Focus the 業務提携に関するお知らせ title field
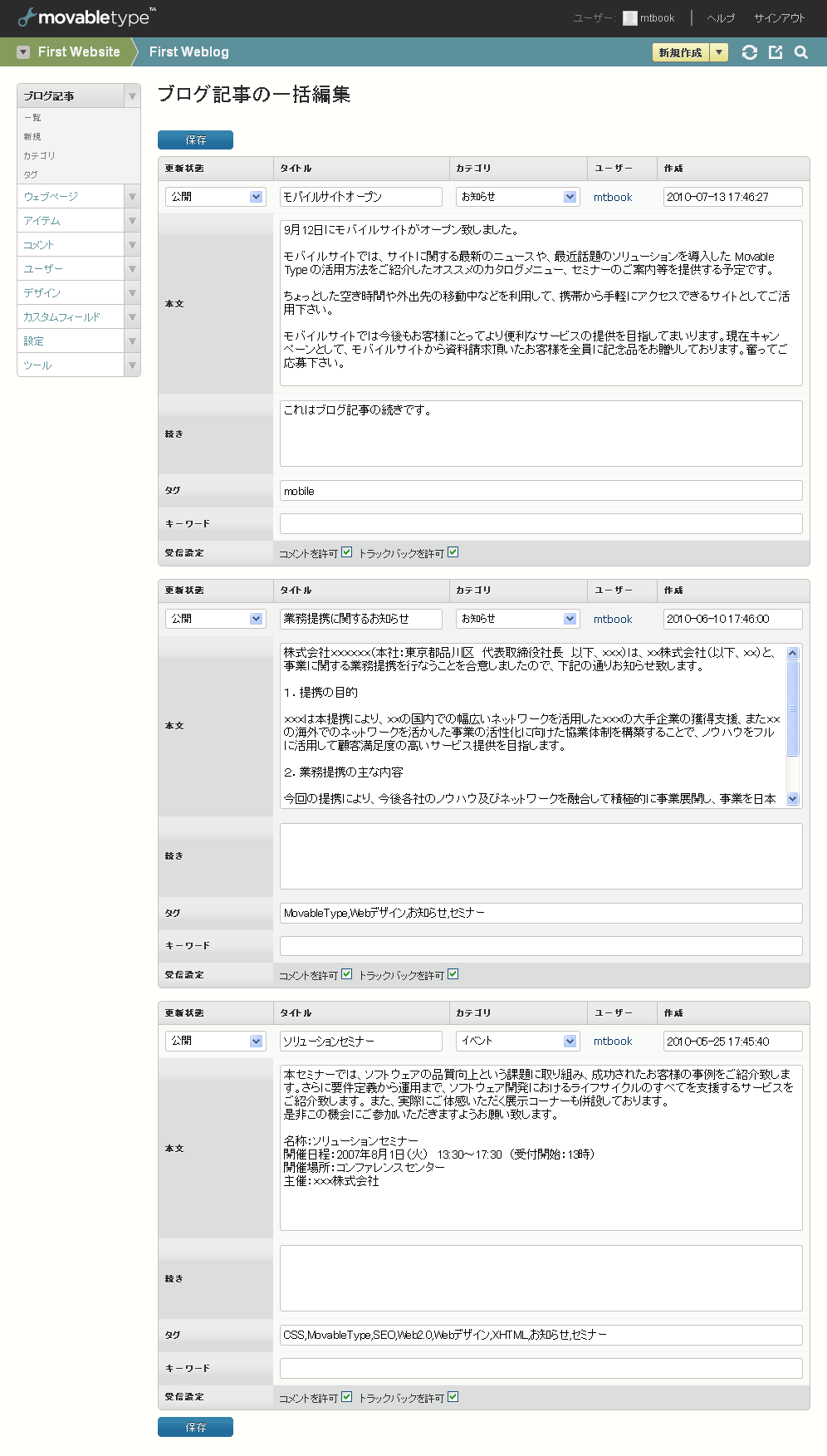The height and width of the screenshot is (1456, 827). coord(361,619)
